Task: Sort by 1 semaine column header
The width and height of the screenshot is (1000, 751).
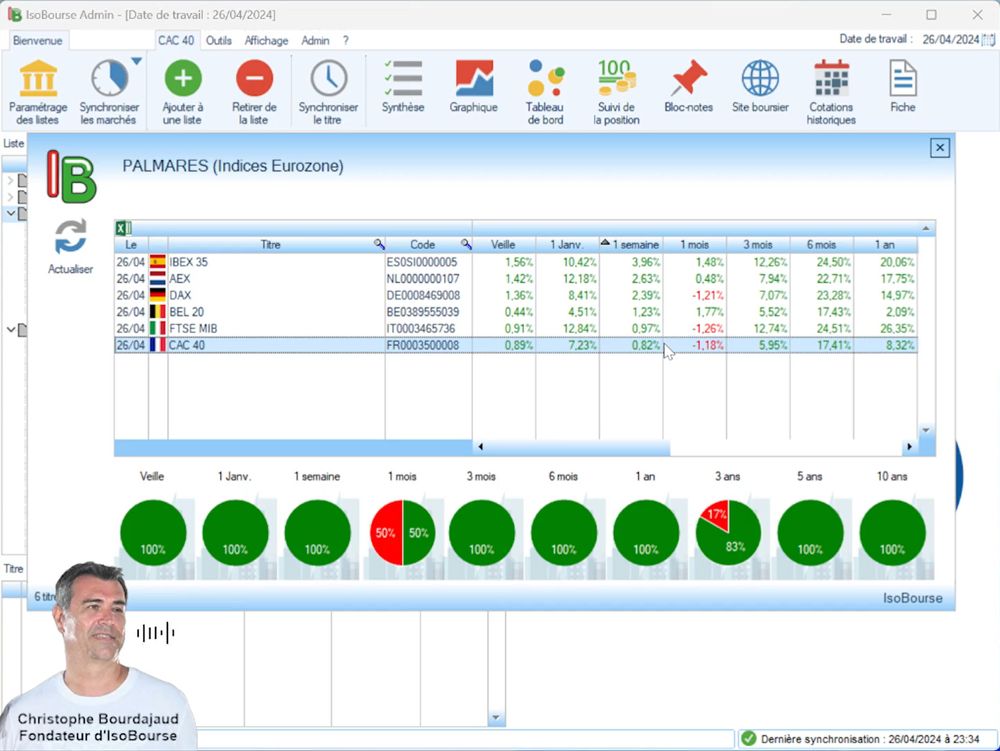Action: 631,244
